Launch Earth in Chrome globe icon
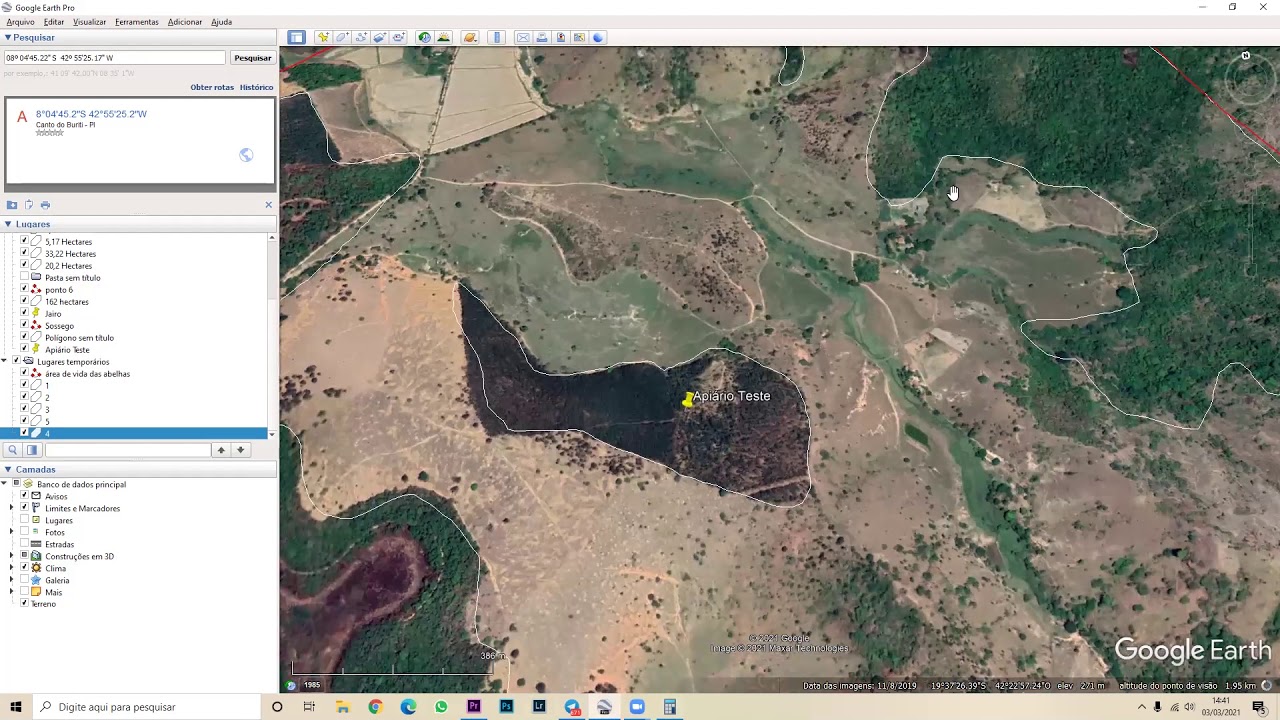Viewport: 1280px width, 720px height. pyautogui.click(x=598, y=37)
